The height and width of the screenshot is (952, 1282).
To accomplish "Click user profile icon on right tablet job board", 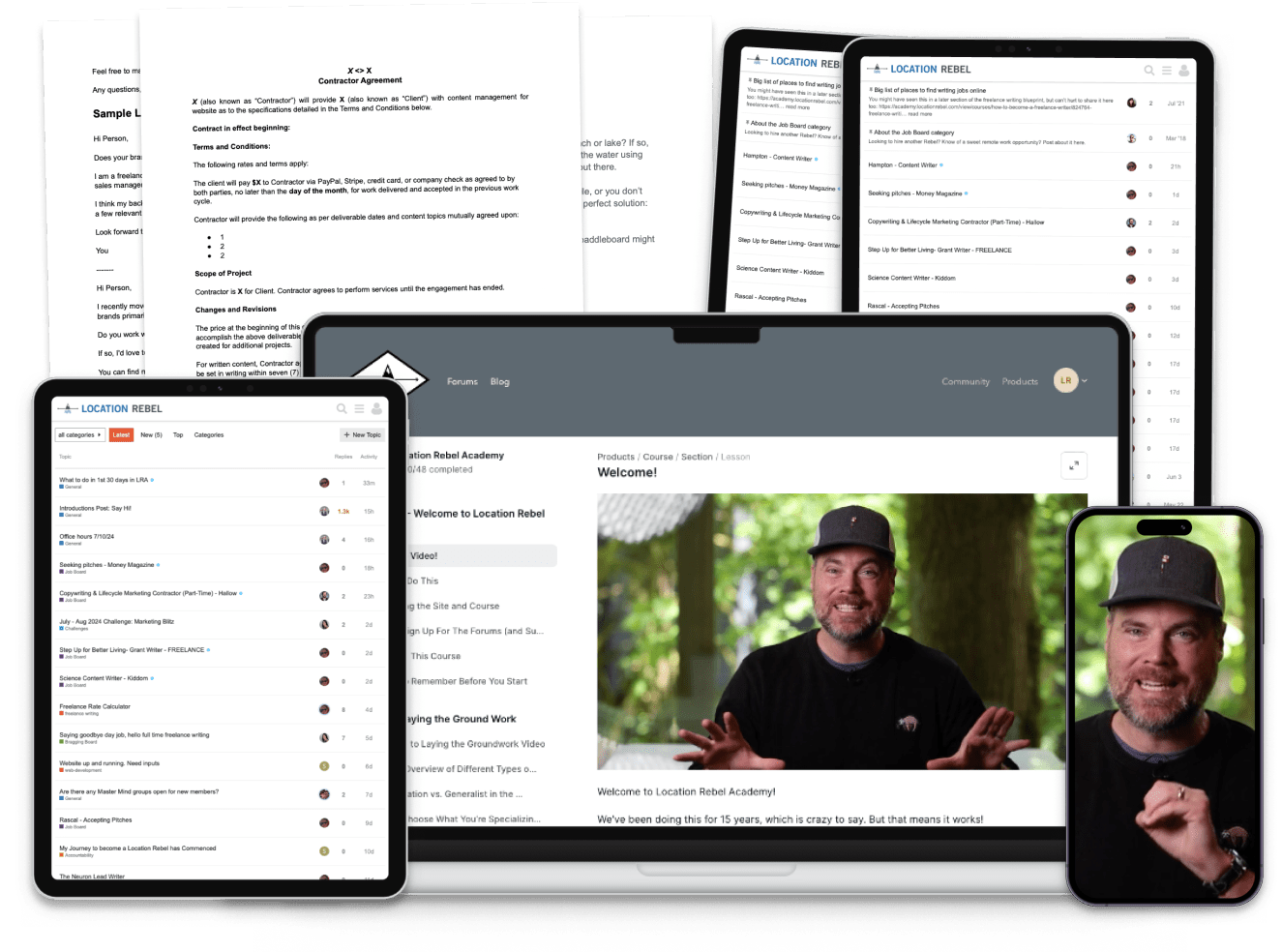I will (x=1183, y=70).
